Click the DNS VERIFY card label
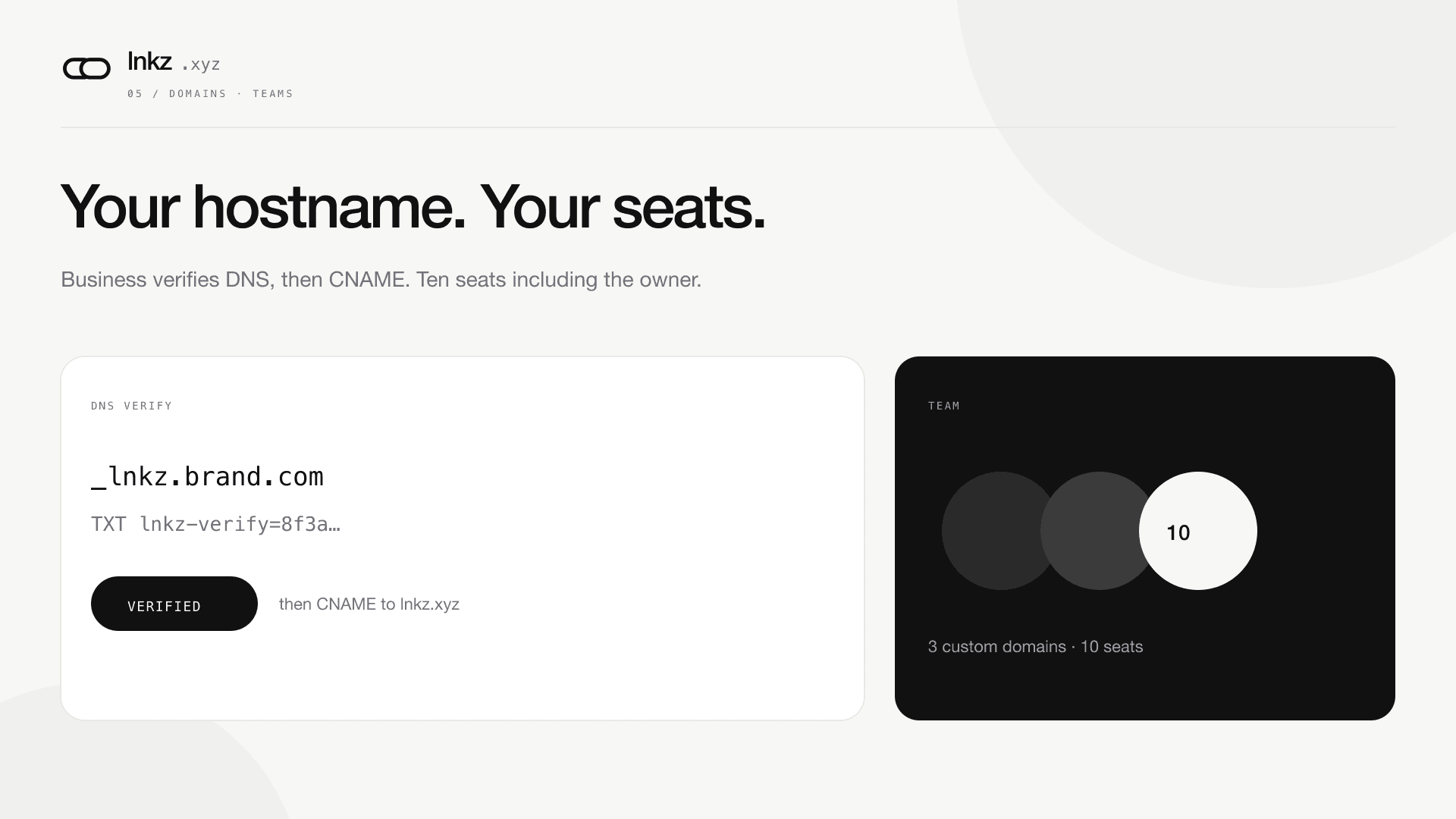 click(132, 406)
